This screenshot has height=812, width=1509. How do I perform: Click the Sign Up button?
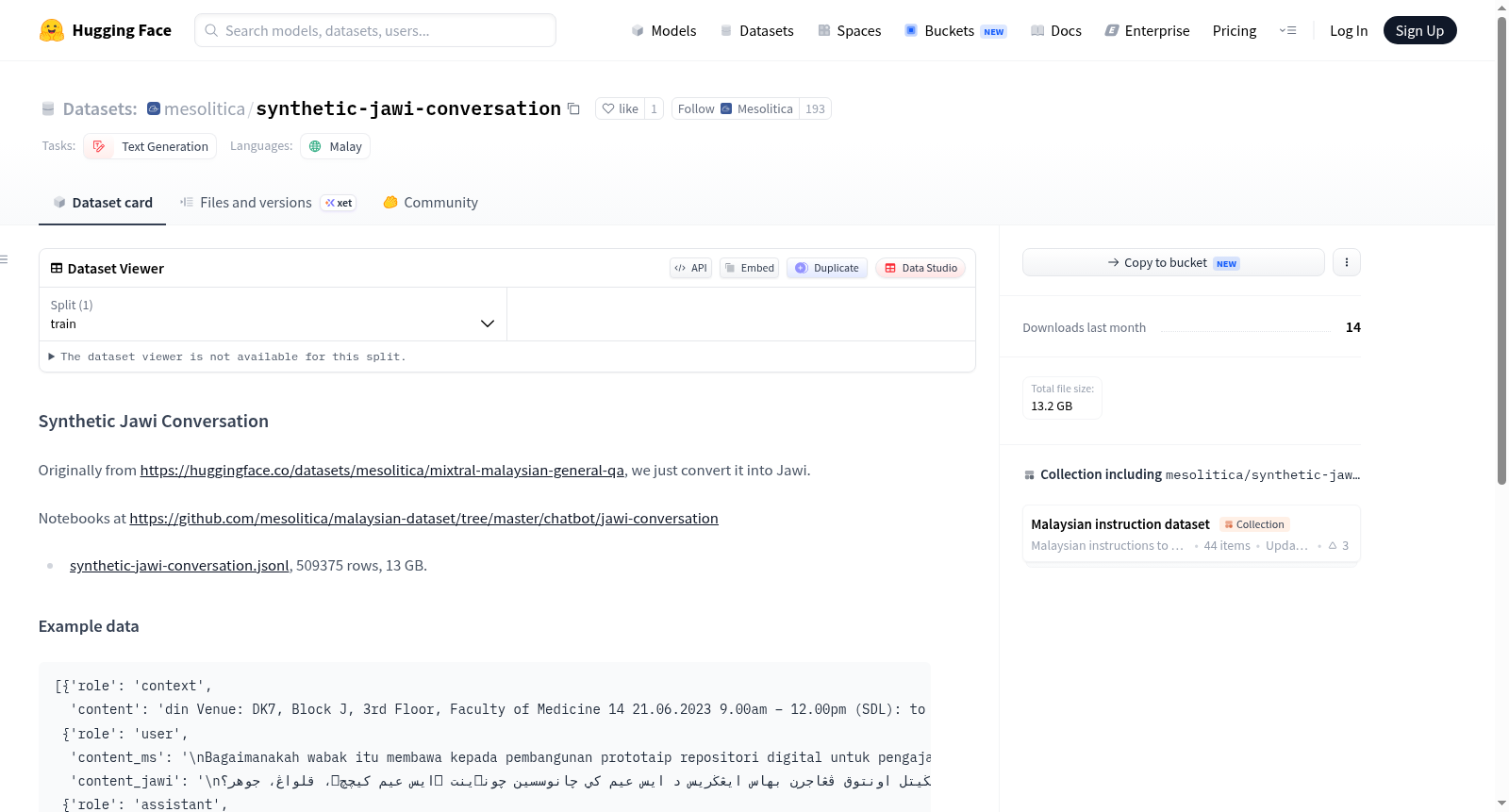click(x=1420, y=30)
